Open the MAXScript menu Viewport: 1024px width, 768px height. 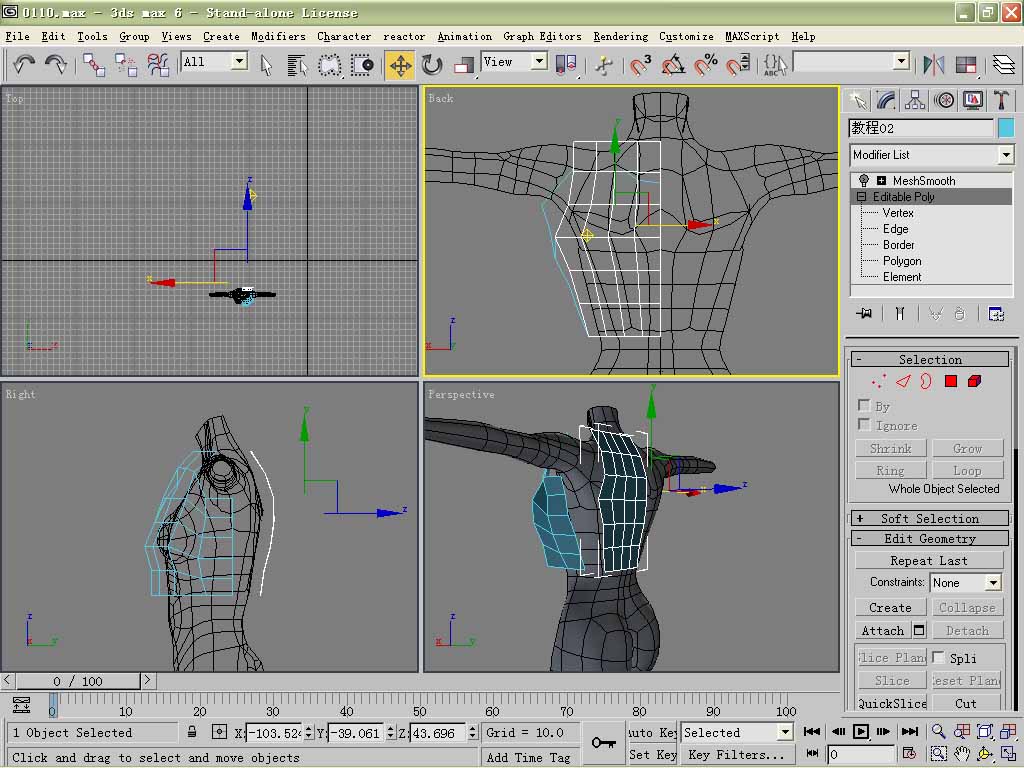[752, 37]
